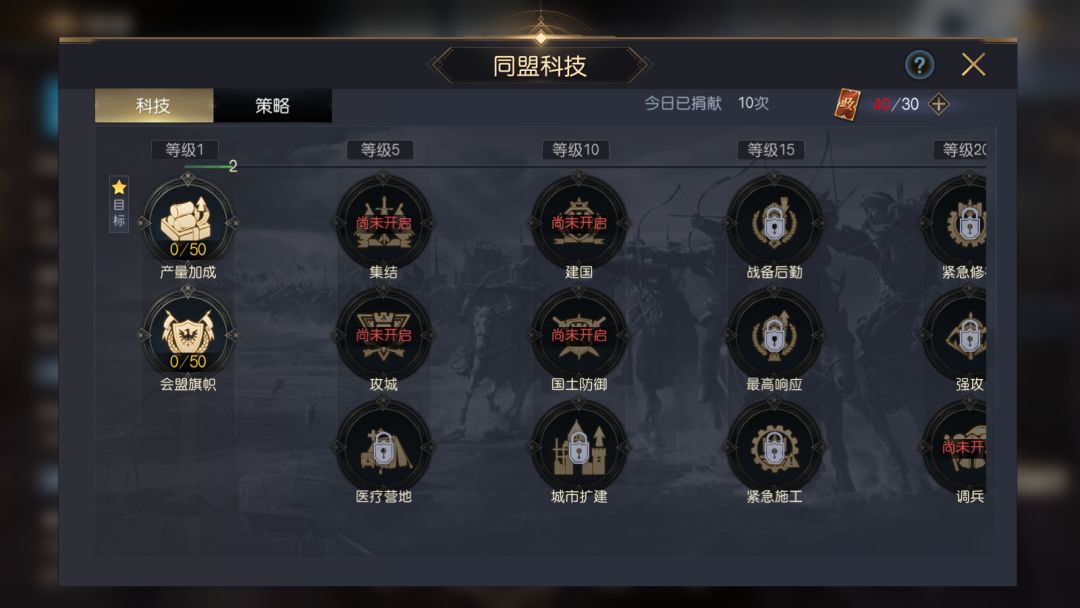The image size is (1080, 608).
Task: Open the 攻城 siege technology icon
Action: (384, 335)
